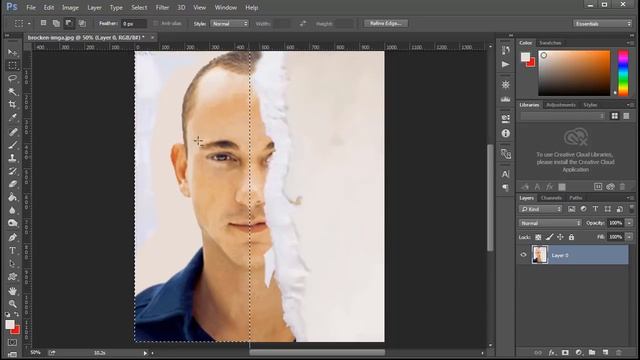Select the Magic Wand tool
Viewport: 640px width, 360px height.
pyautogui.click(x=13, y=91)
